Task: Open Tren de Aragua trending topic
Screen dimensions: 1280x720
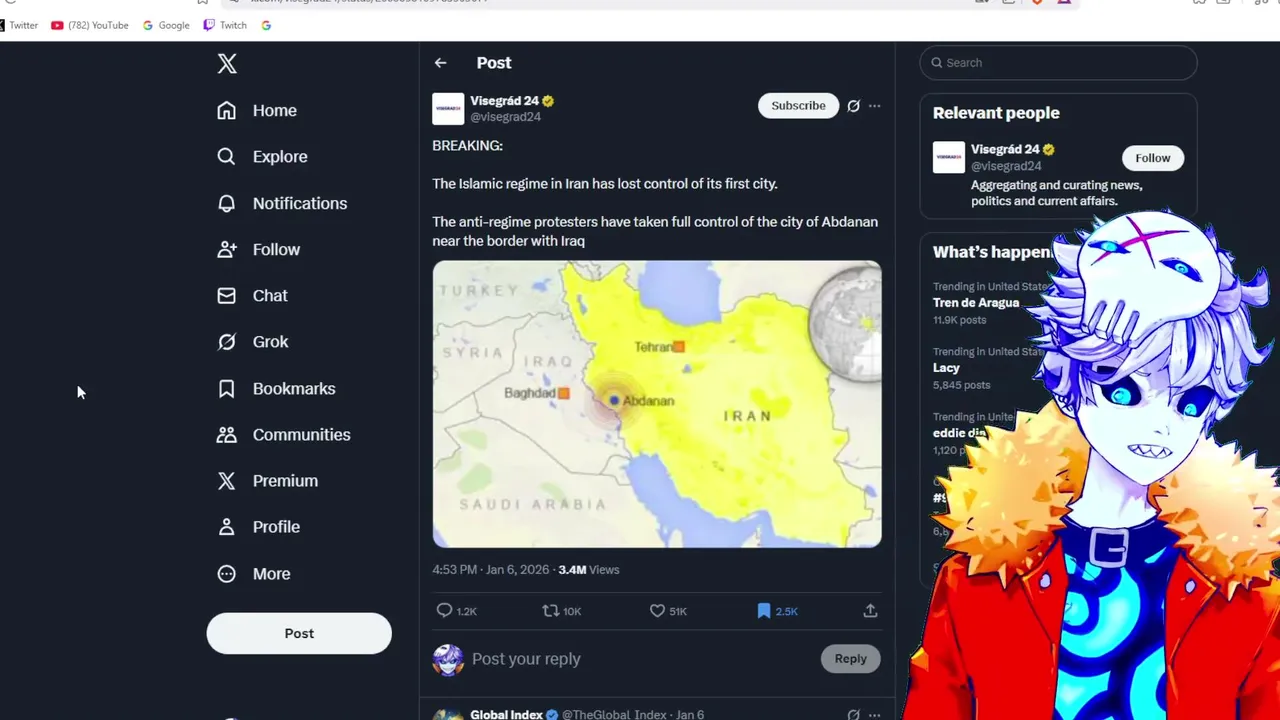Action: tap(976, 303)
